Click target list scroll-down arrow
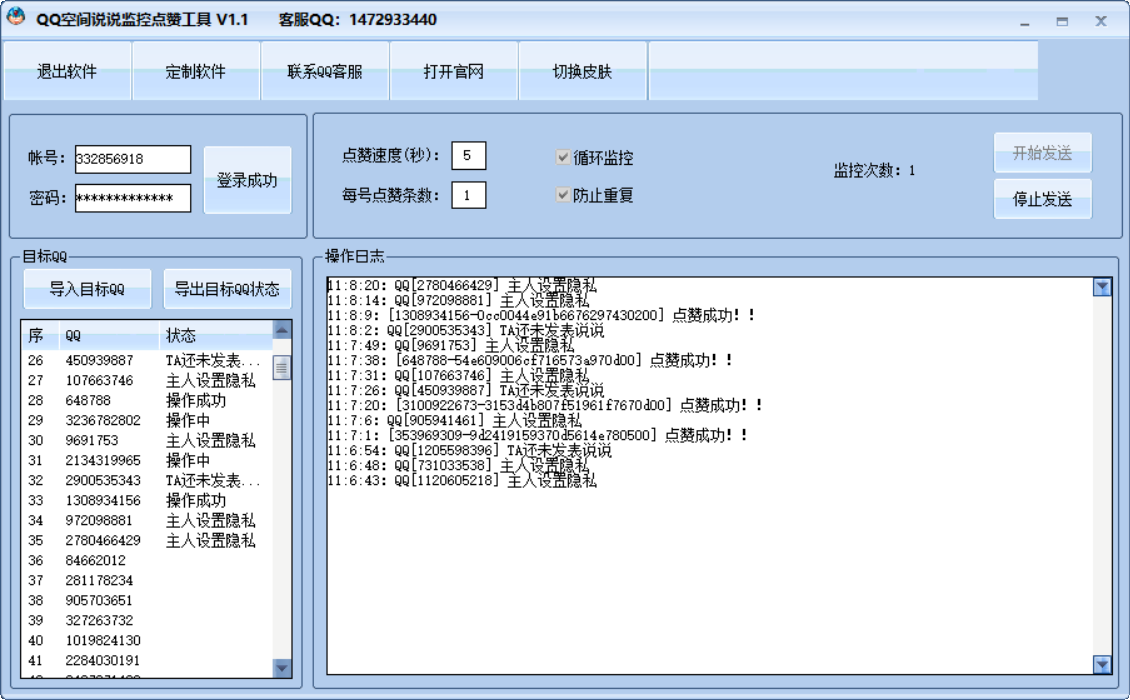The height and width of the screenshot is (700, 1130). coord(282,668)
